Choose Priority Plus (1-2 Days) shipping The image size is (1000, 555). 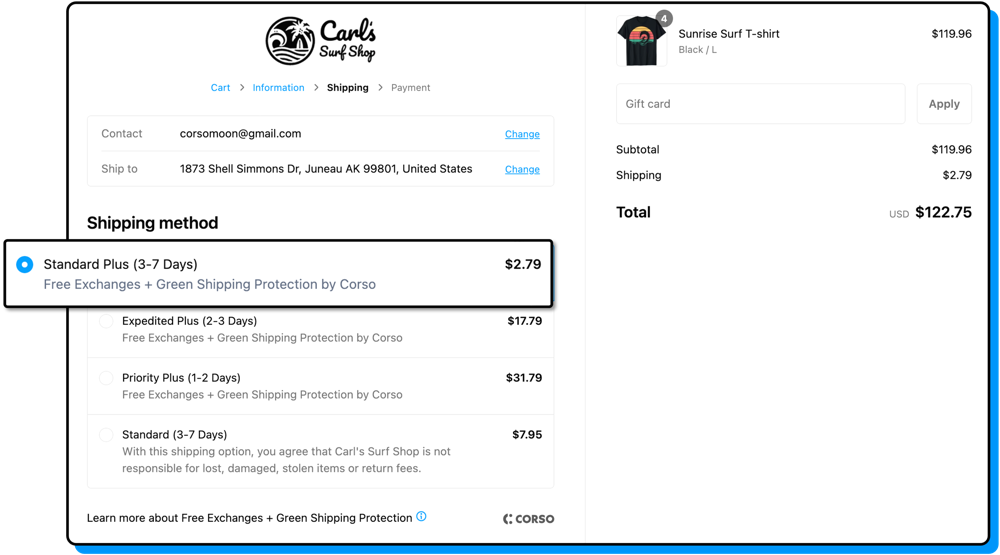click(106, 379)
